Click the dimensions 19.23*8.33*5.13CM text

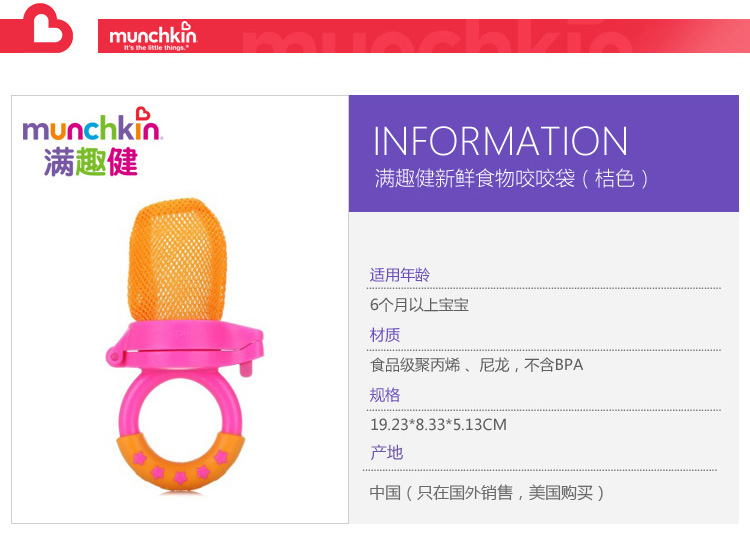click(x=438, y=425)
